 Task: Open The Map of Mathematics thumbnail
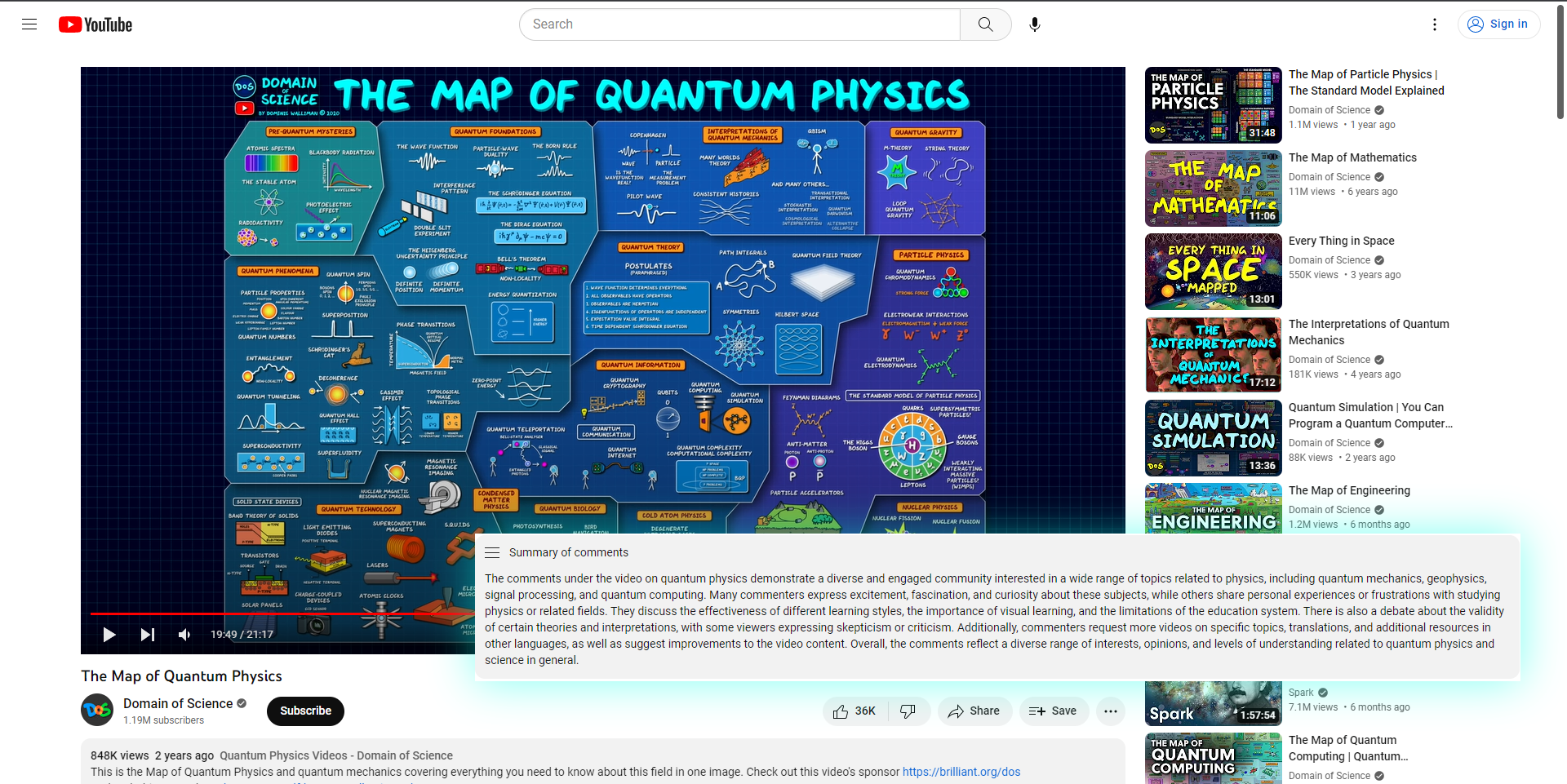click(x=1214, y=188)
